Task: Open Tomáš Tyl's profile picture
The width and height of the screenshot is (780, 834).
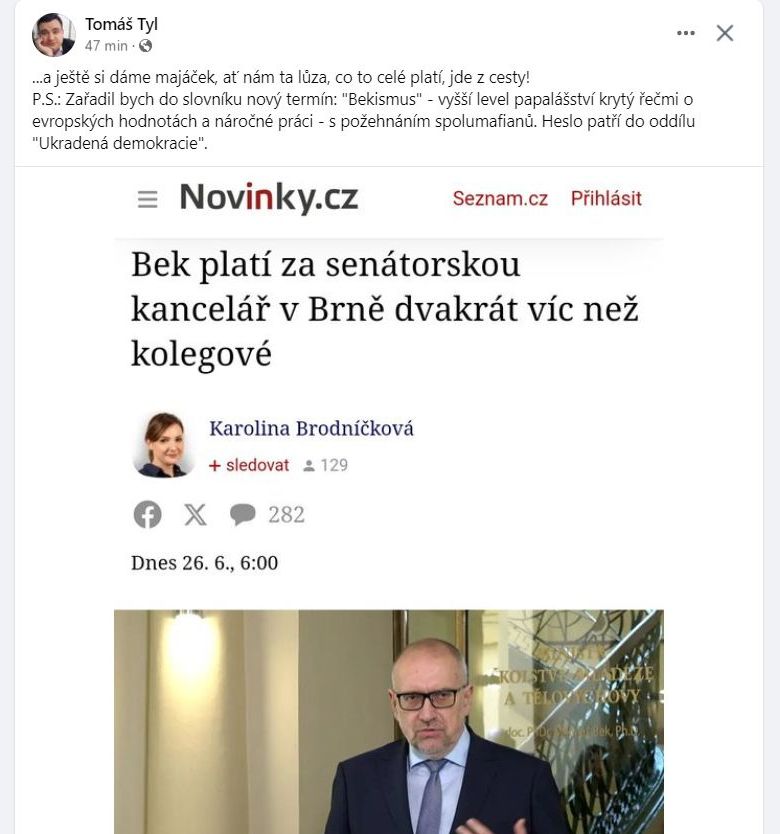Action: (x=53, y=35)
